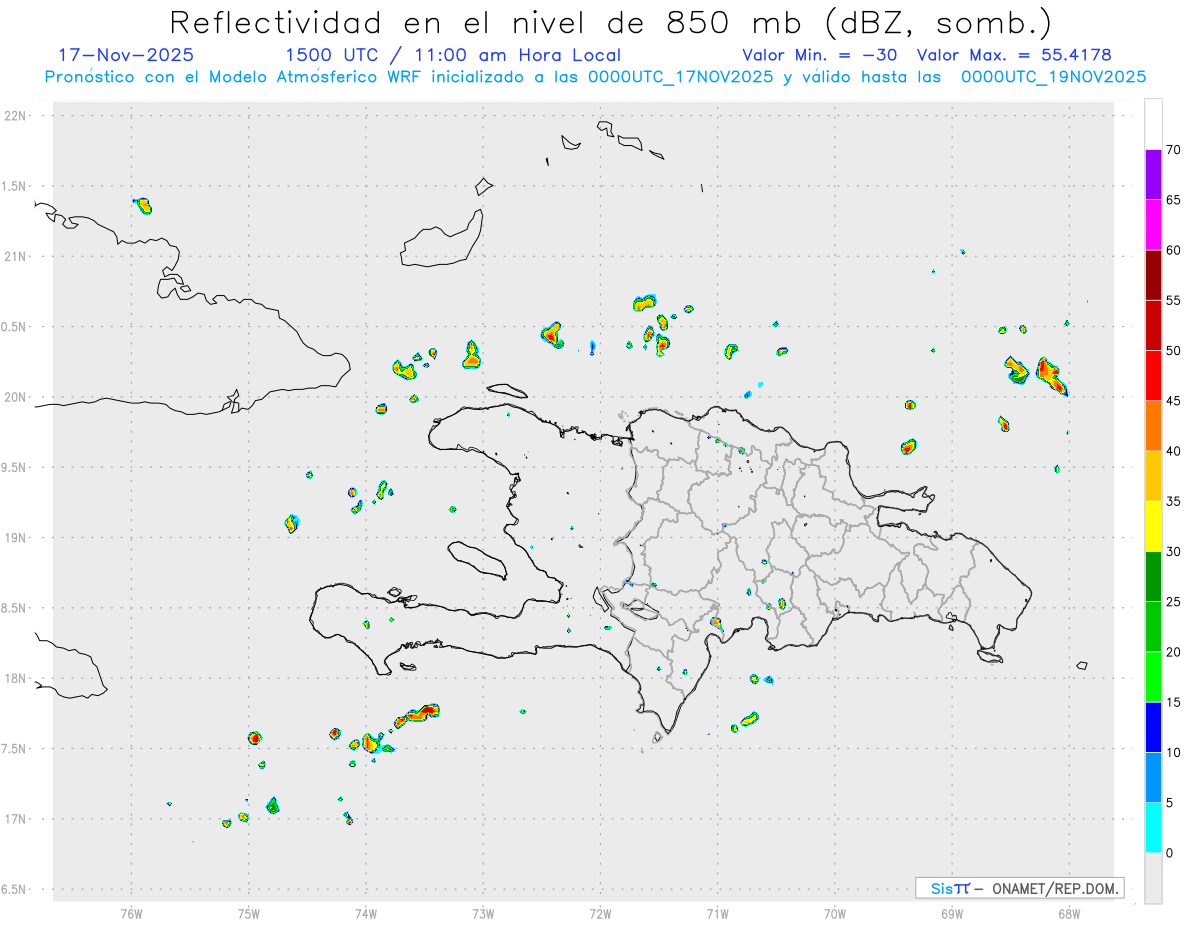
Task: Click the colorbar label '60'
Action: pyautogui.click(x=1173, y=250)
